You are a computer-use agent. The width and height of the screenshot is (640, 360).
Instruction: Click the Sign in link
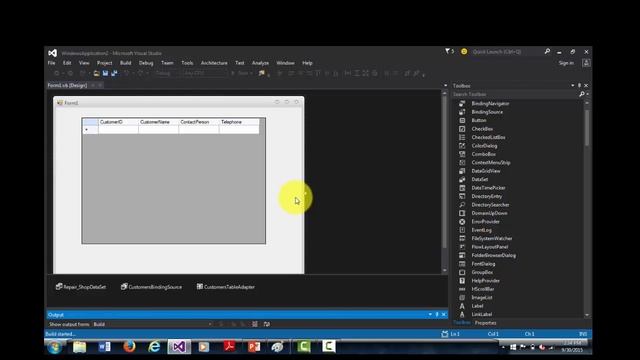(x=566, y=63)
